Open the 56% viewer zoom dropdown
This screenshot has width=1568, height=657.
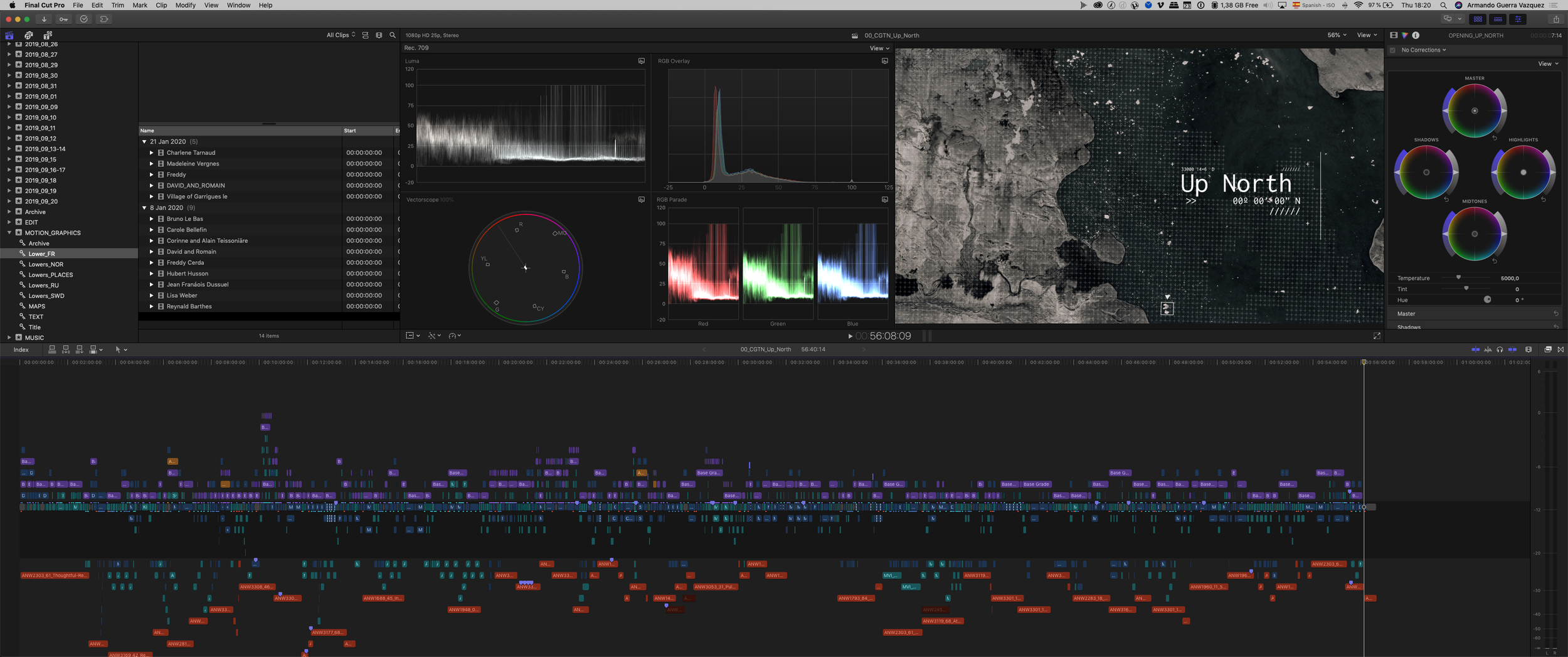[x=1337, y=36]
